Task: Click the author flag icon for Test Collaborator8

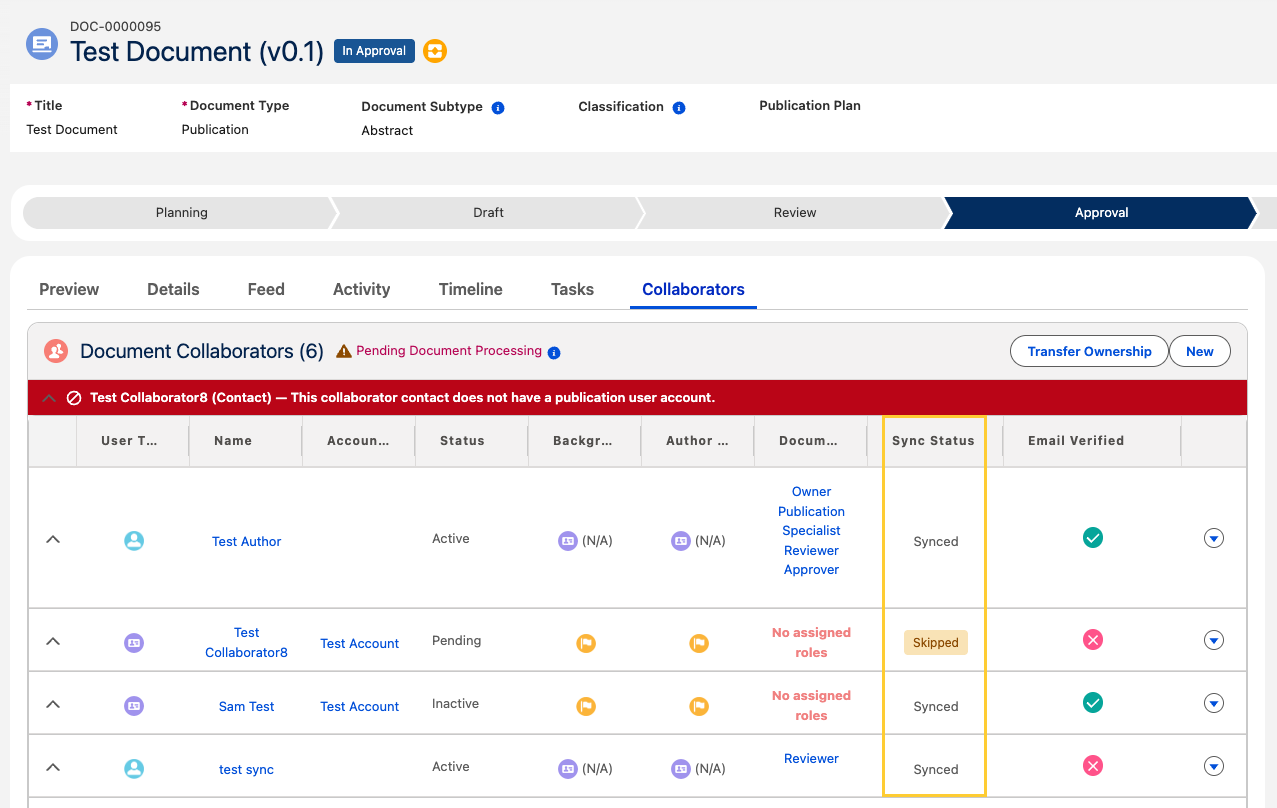Action: pyautogui.click(x=699, y=643)
